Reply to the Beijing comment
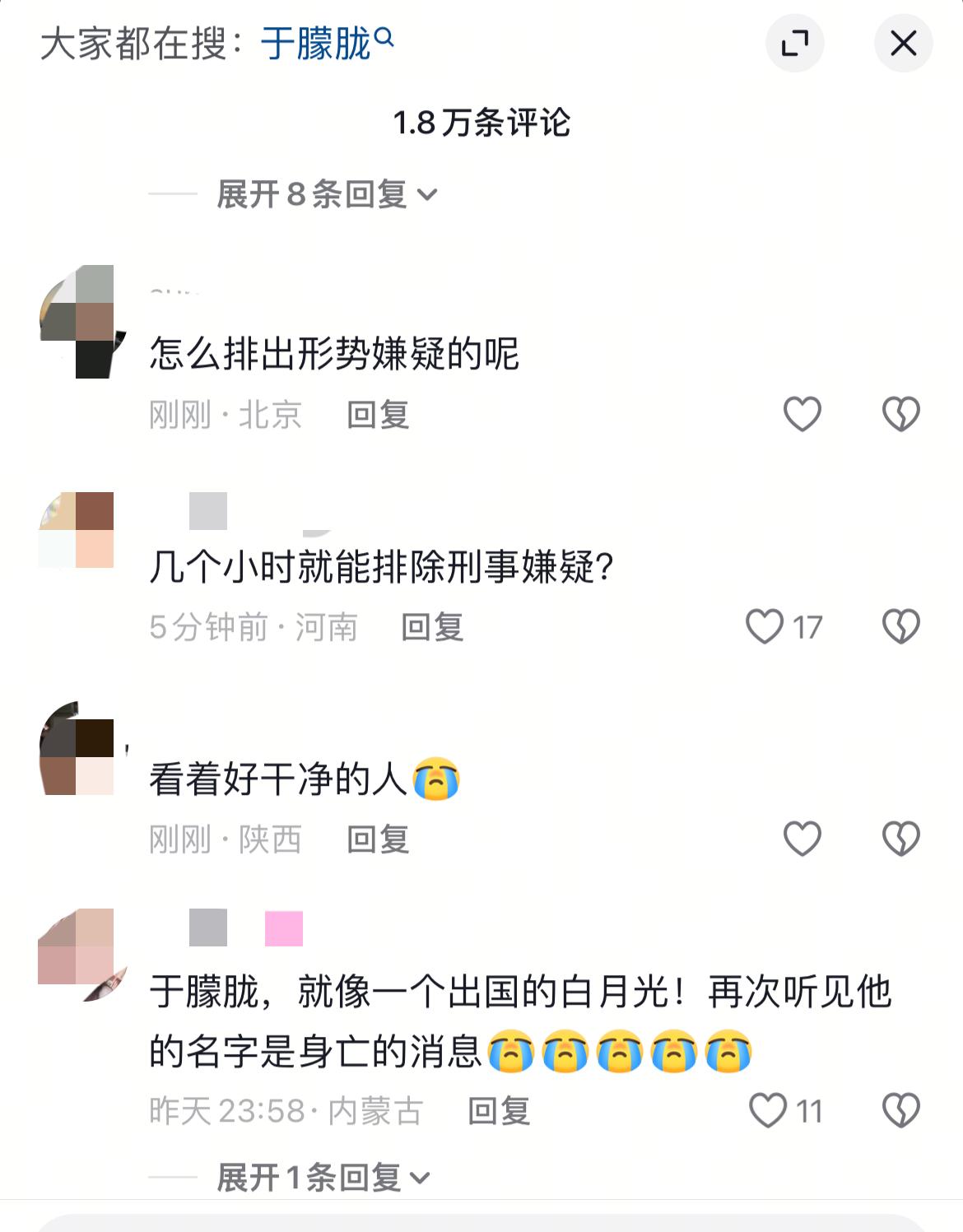 pyautogui.click(x=378, y=414)
